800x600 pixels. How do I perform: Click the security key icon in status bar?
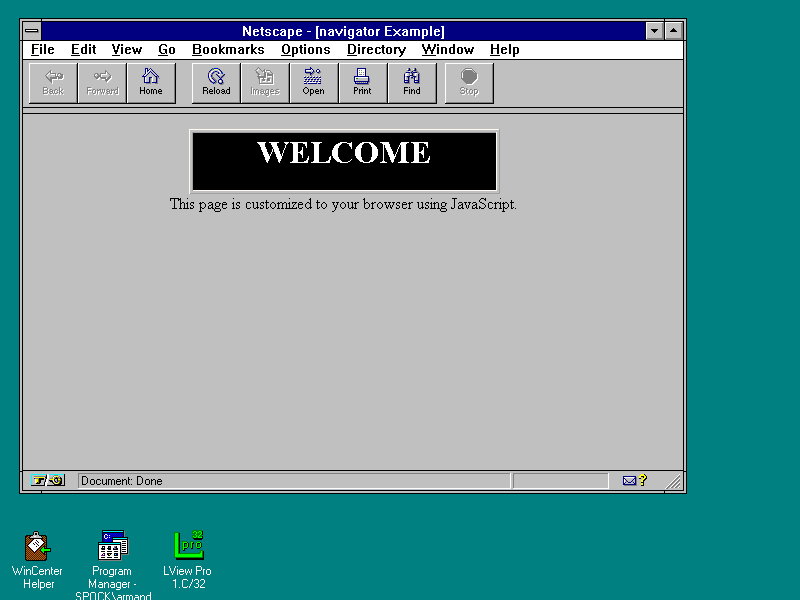(47, 481)
